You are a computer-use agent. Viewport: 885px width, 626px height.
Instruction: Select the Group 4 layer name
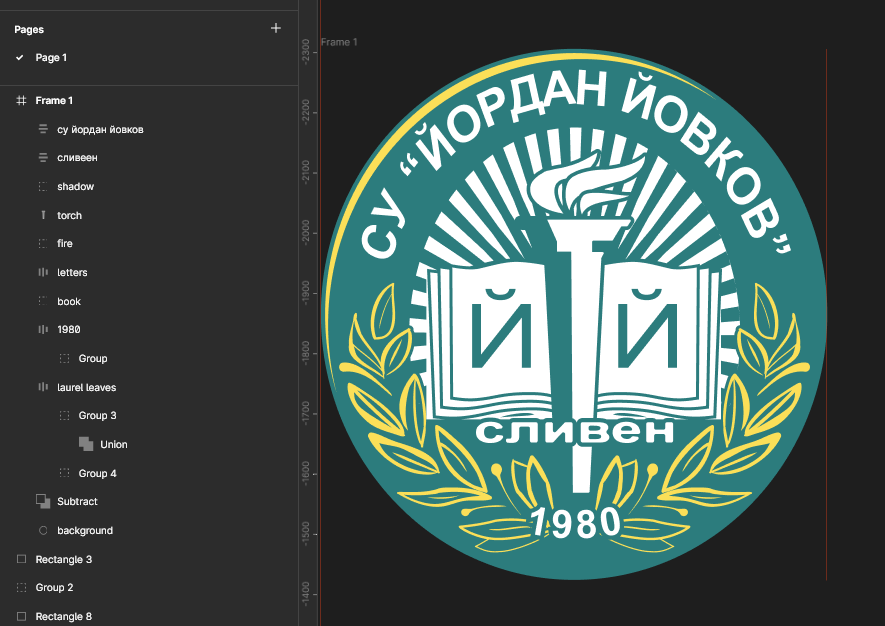pos(98,473)
